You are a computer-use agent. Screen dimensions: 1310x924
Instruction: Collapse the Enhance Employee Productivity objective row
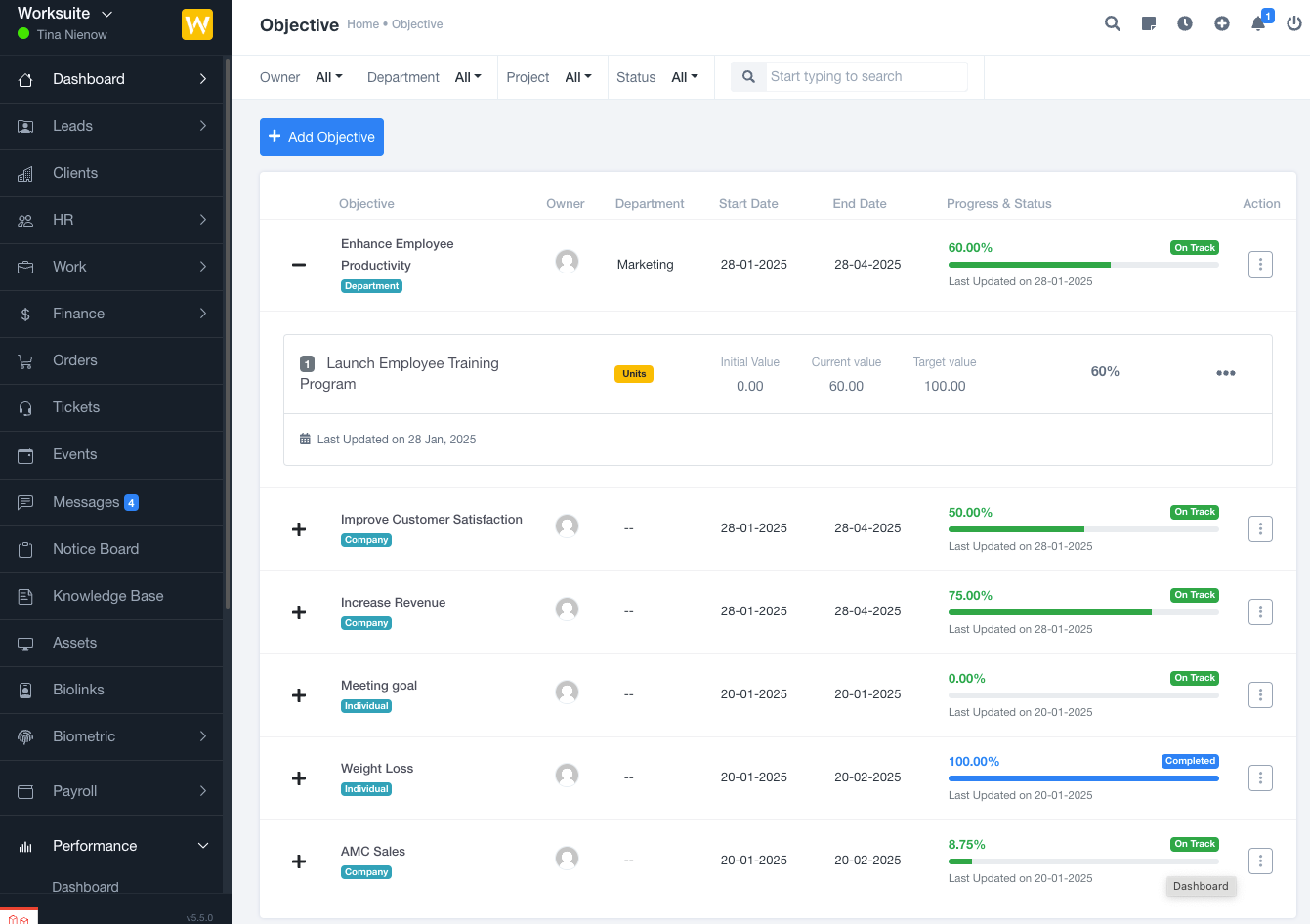click(x=299, y=265)
